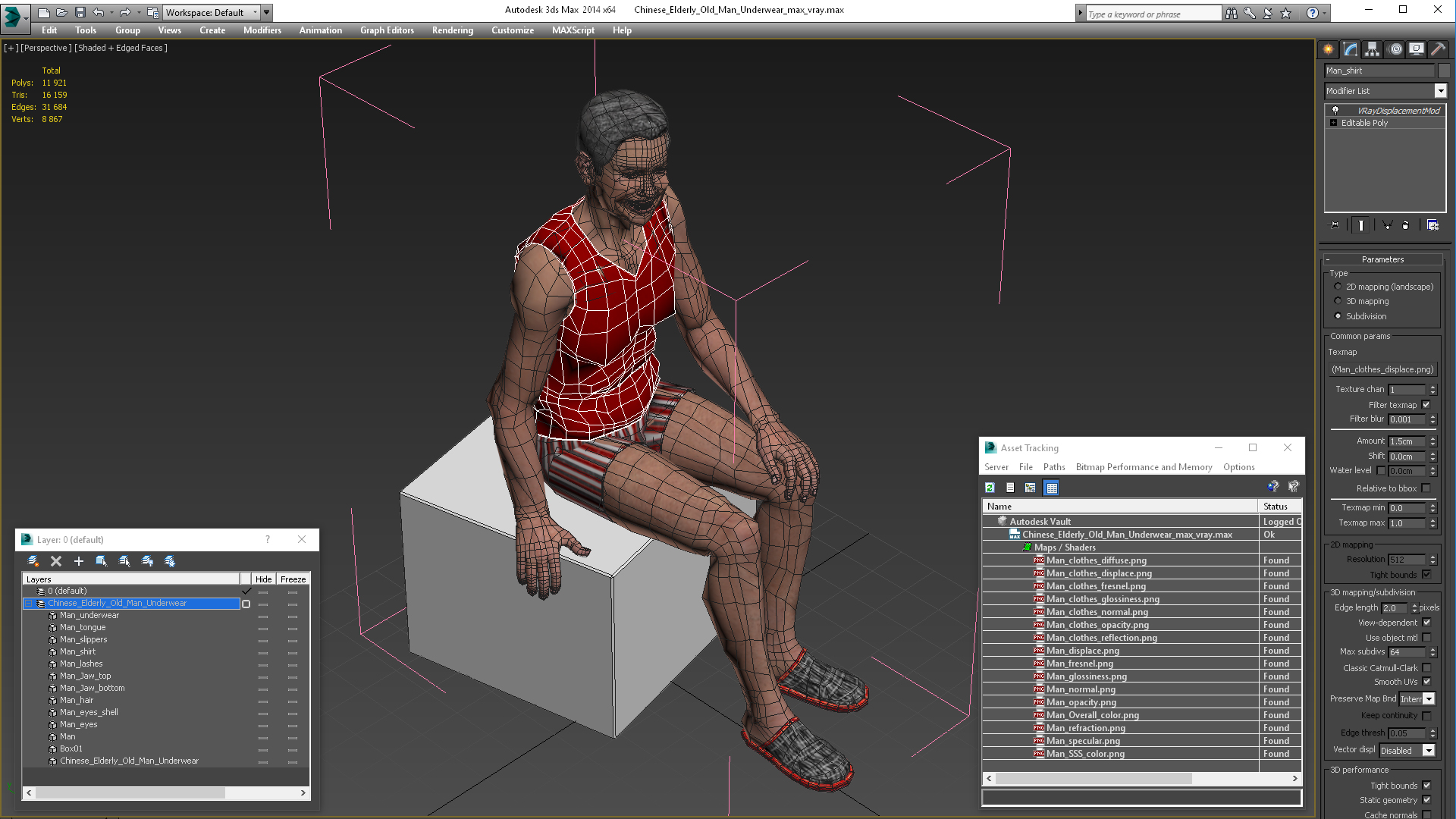This screenshot has width=1456, height=819.
Task: Enable the Relative to bbox checkbox
Action: tap(1426, 488)
